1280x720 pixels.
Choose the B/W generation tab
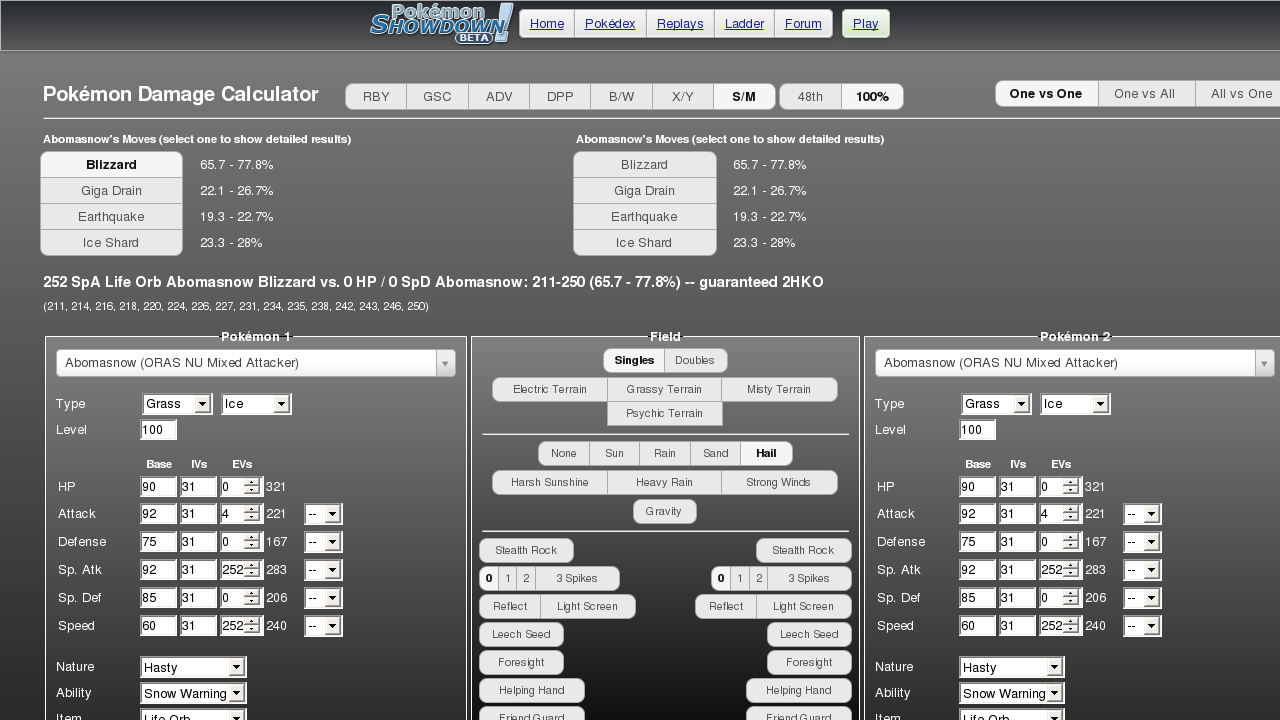pyautogui.click(x=621, y=97)
